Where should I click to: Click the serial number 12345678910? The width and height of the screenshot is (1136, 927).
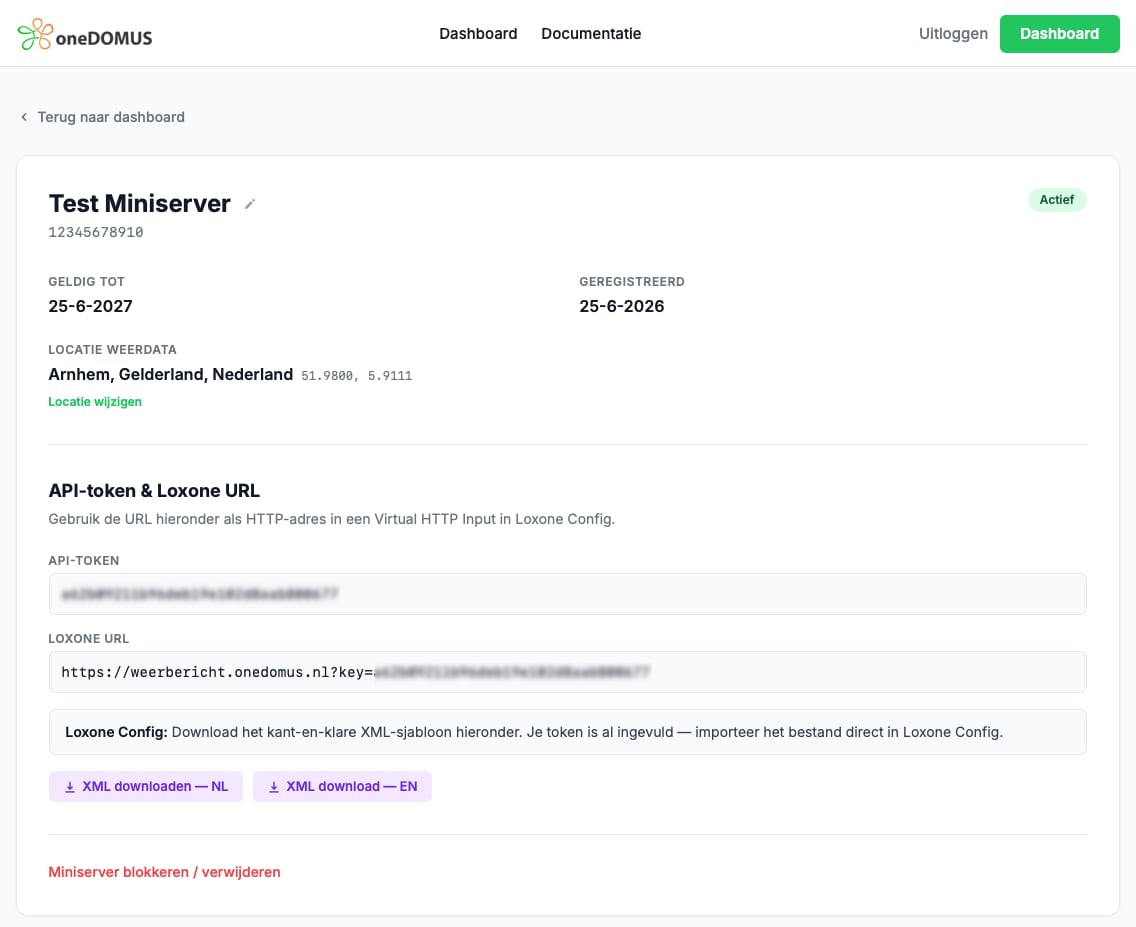pyautogui.click(x=96, y=232)
